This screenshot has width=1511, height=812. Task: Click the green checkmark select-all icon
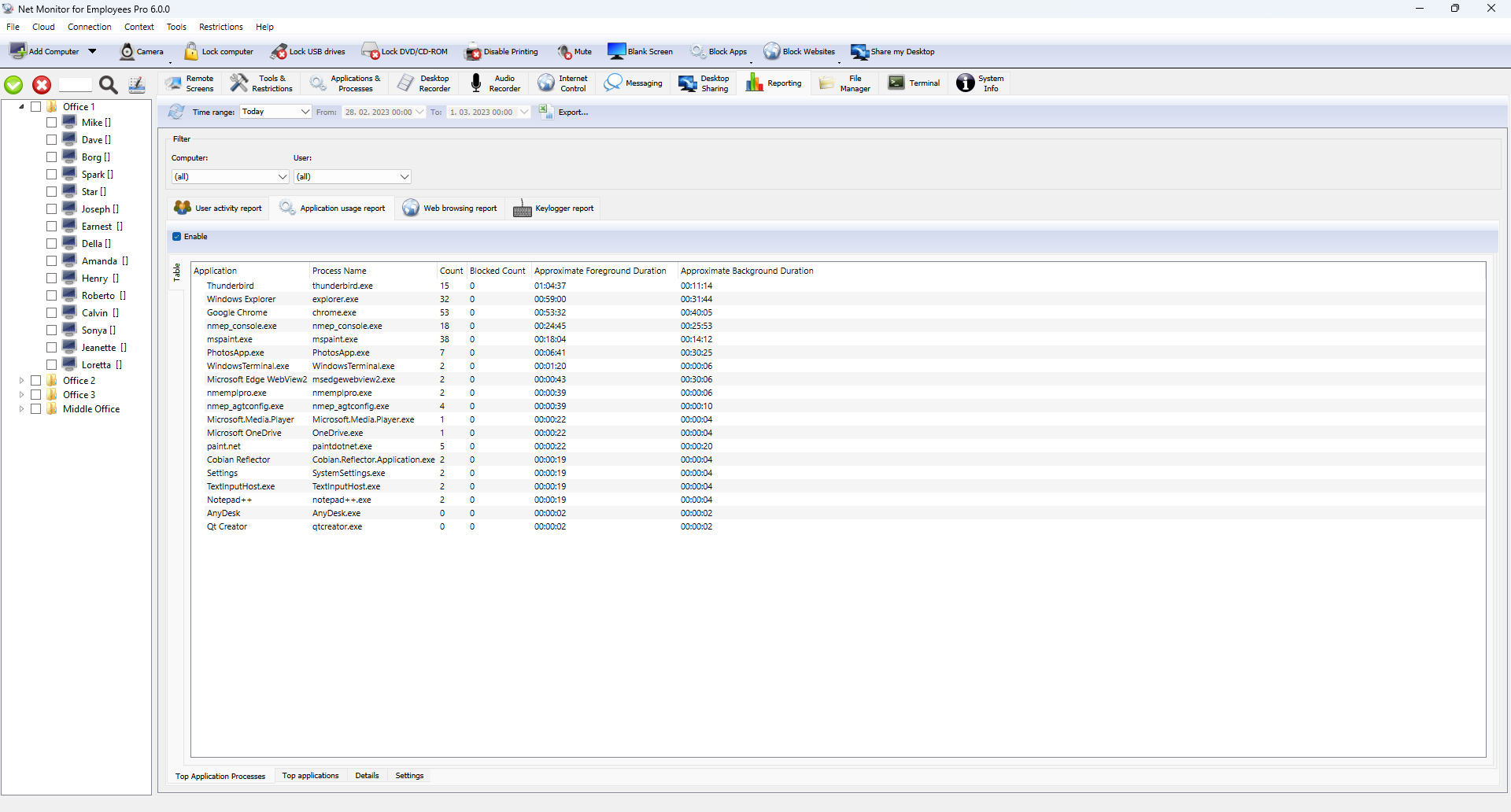click(x=14, y=85)
